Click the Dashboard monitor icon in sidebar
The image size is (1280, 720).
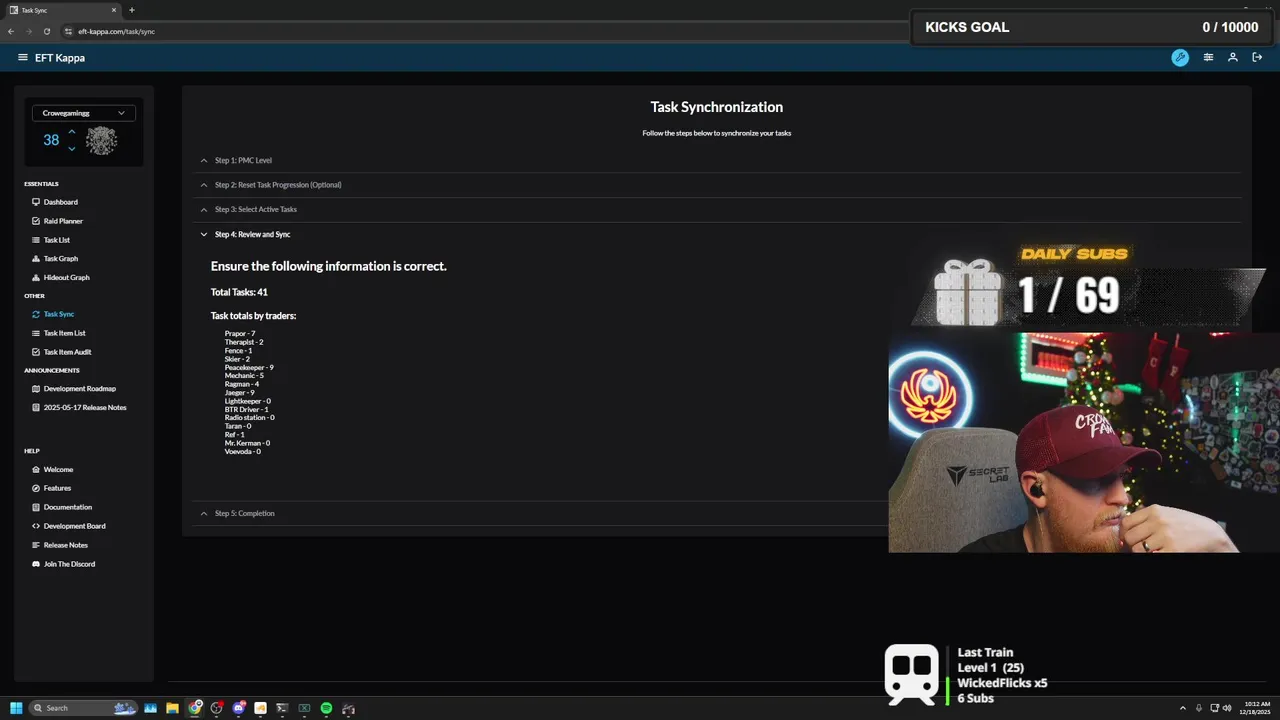tap(36, 202)
